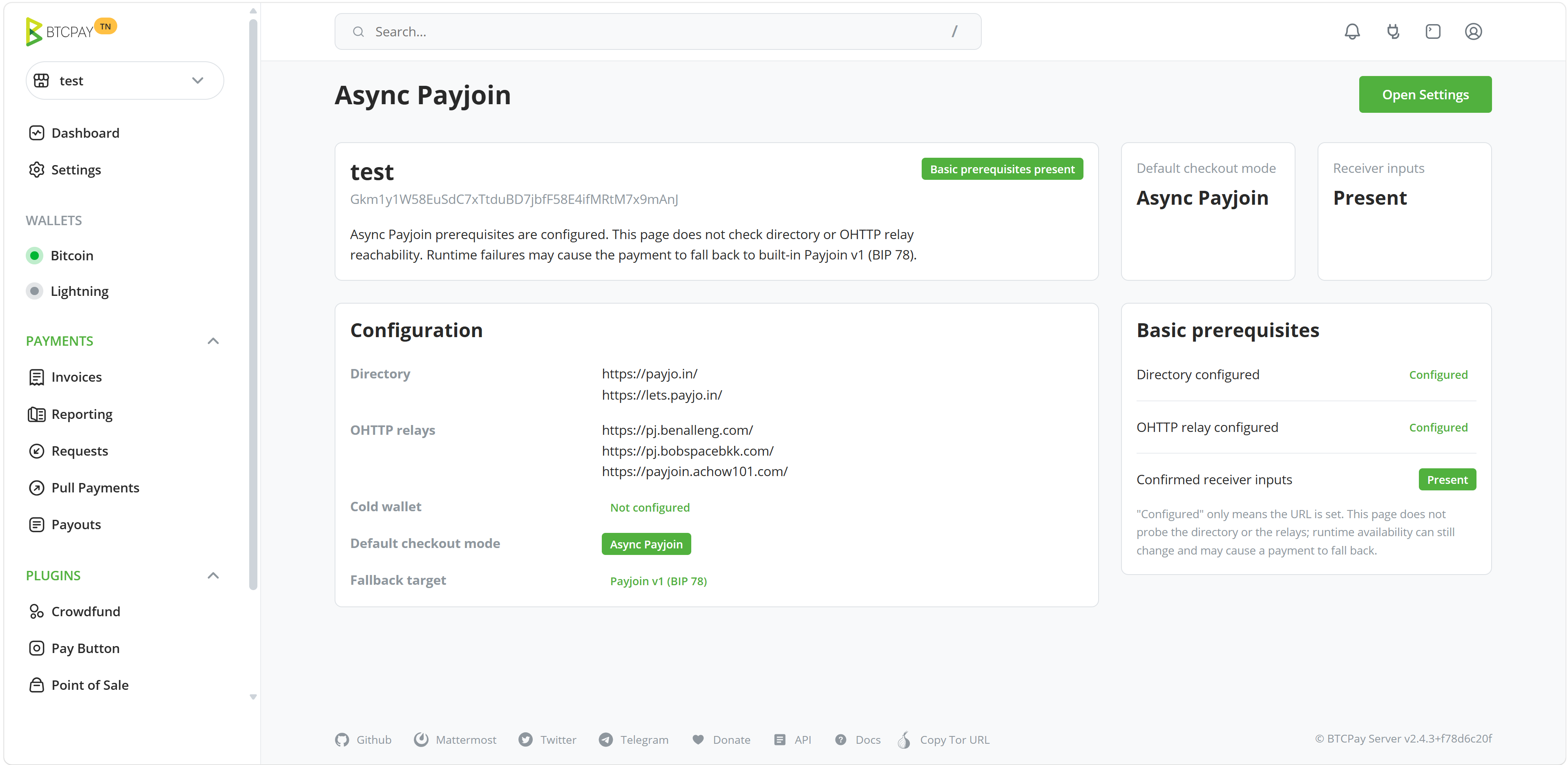Click the Payouts icon
The image size is (1568, 765).
(36, 524)
